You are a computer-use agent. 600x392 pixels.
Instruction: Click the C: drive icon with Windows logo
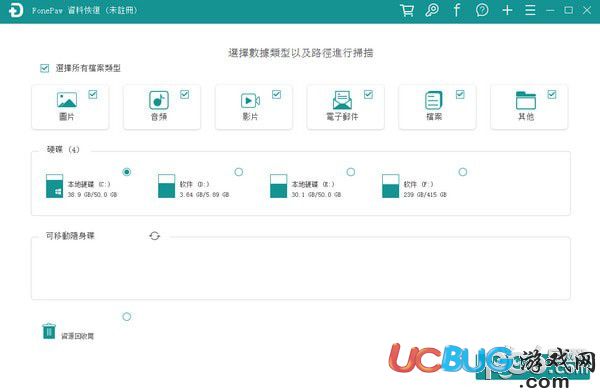54,186
